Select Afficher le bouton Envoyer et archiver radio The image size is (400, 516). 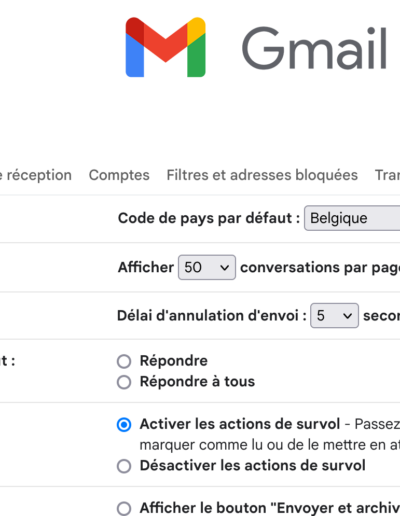[x=124, y=509]
